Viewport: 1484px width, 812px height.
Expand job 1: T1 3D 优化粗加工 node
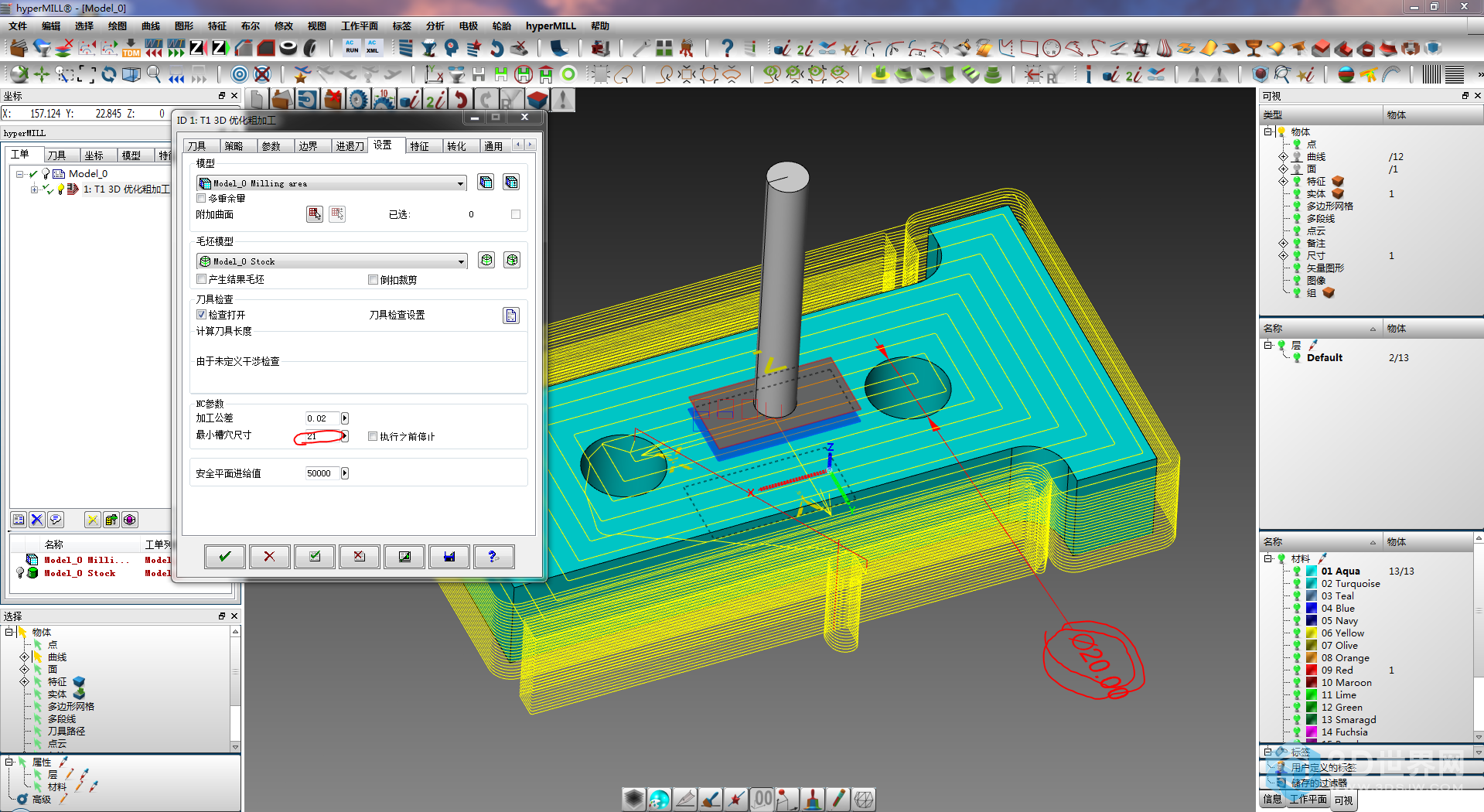33,189
